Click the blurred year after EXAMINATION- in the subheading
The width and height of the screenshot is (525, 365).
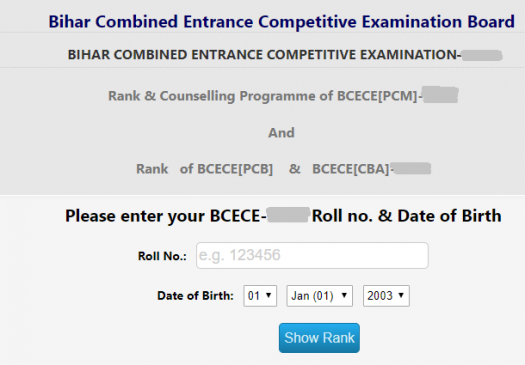pyautogui.click(x=482, y=55)
